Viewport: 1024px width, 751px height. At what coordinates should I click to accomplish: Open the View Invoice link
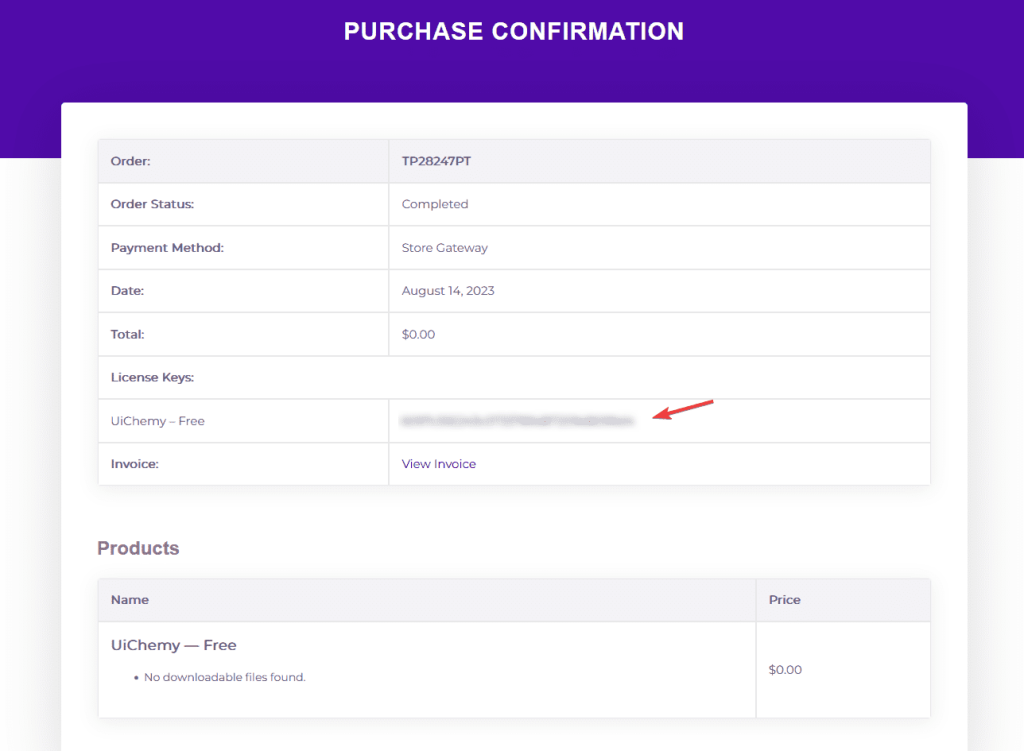(438, 464)
